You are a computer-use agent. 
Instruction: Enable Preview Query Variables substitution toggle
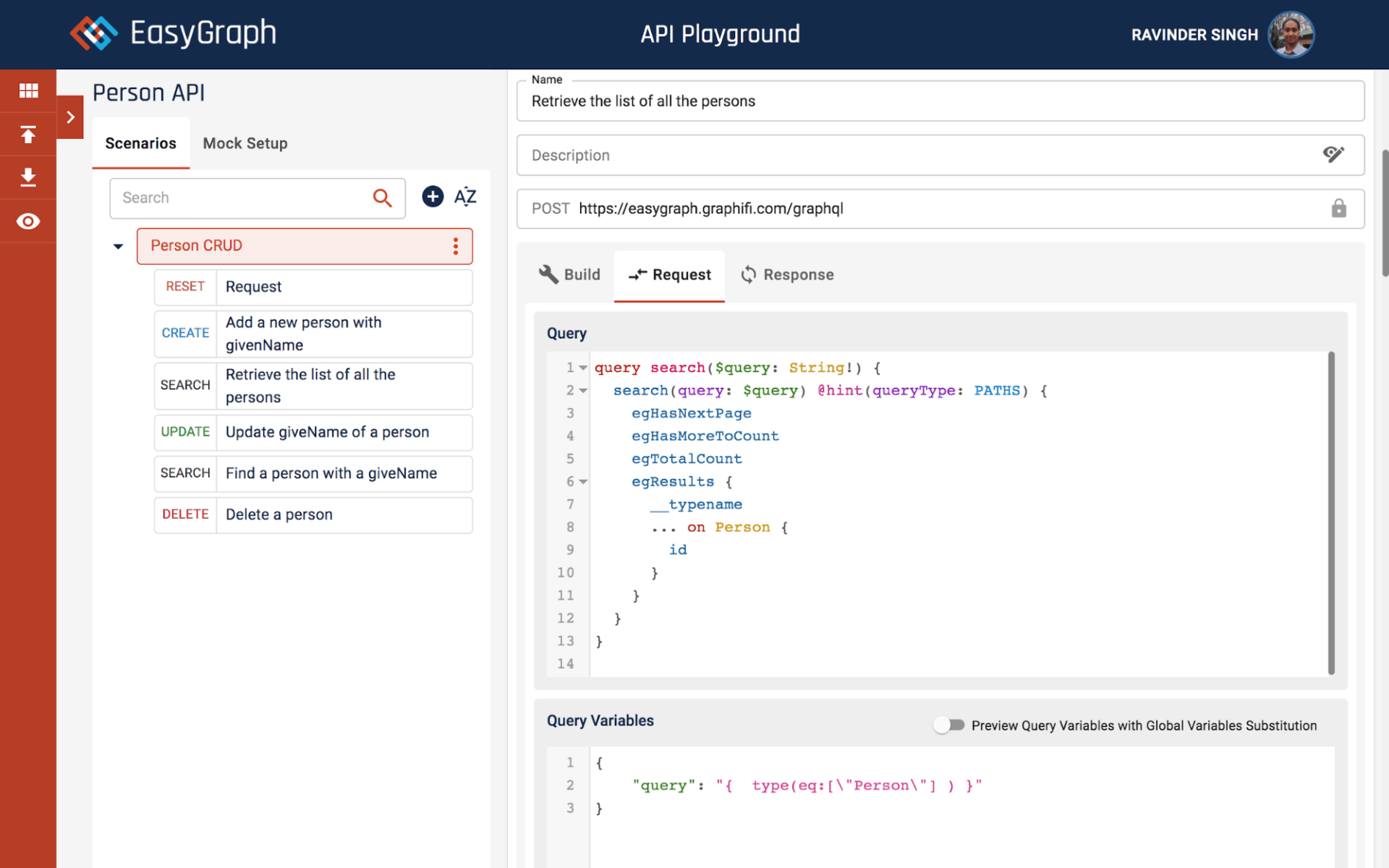pyautogui.click(x=948, y=725)
